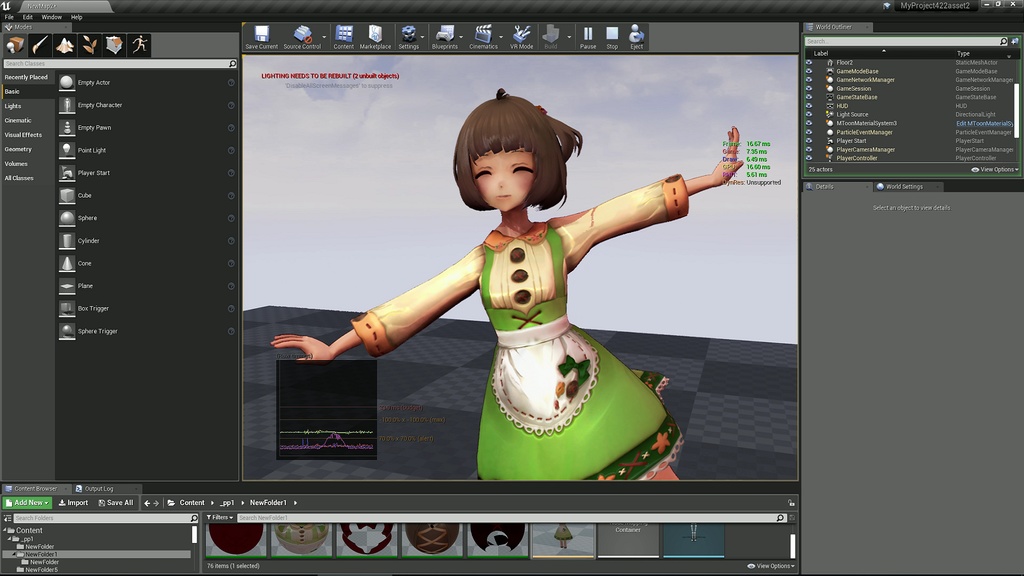Open Build options dropdown arrow
The height and width of the screenshot is (576, 1024).
tap(569, 37)
